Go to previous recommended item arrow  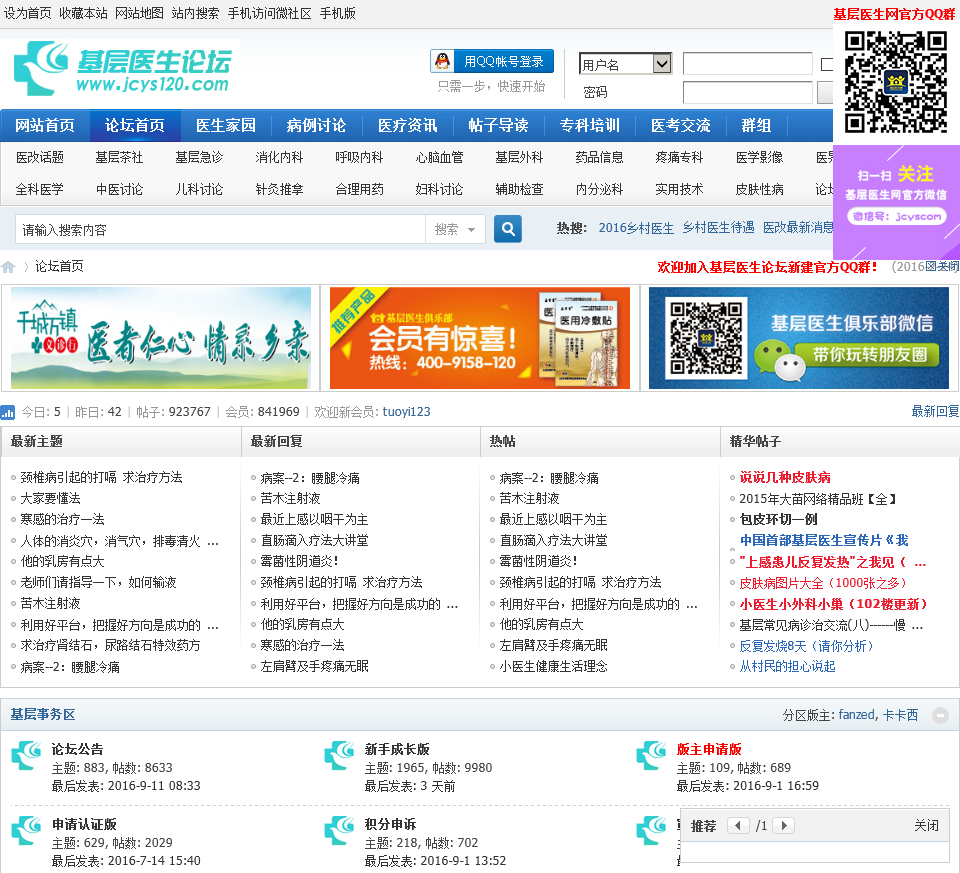point(738,825)
